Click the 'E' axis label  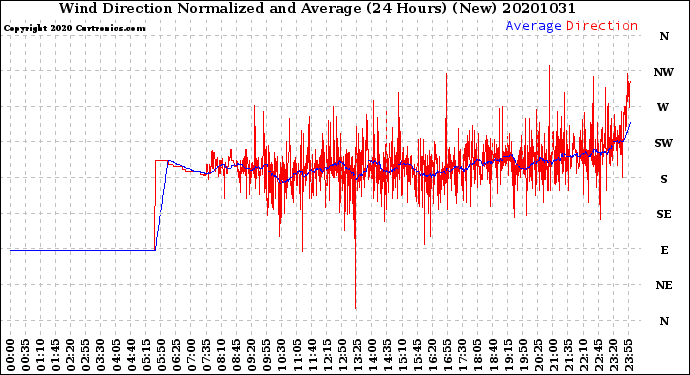(x=664, y=250)
